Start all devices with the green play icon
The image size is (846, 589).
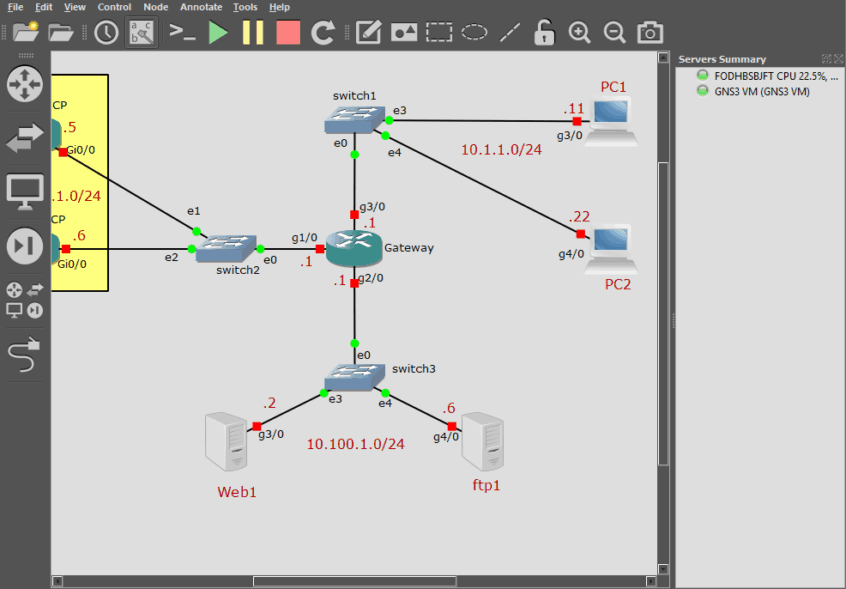218,32
